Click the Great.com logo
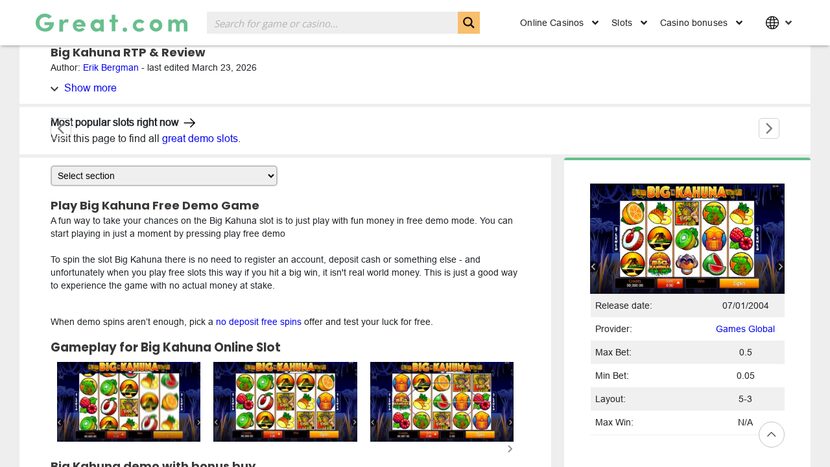The width and height of the screenshot is (830, 467). tap(111, 23)
